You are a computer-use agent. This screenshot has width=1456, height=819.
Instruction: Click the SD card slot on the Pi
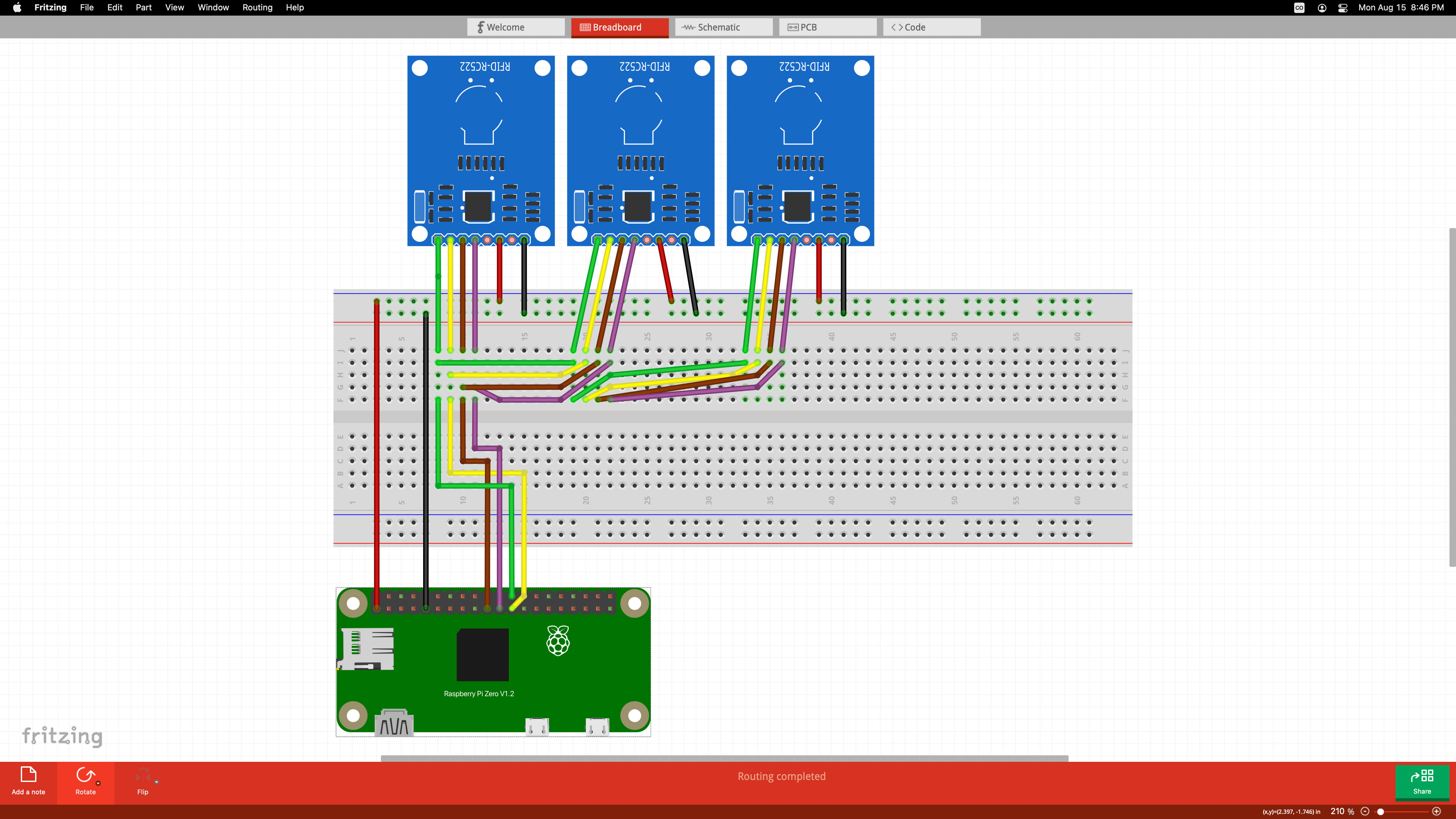(x=366, y=649)
